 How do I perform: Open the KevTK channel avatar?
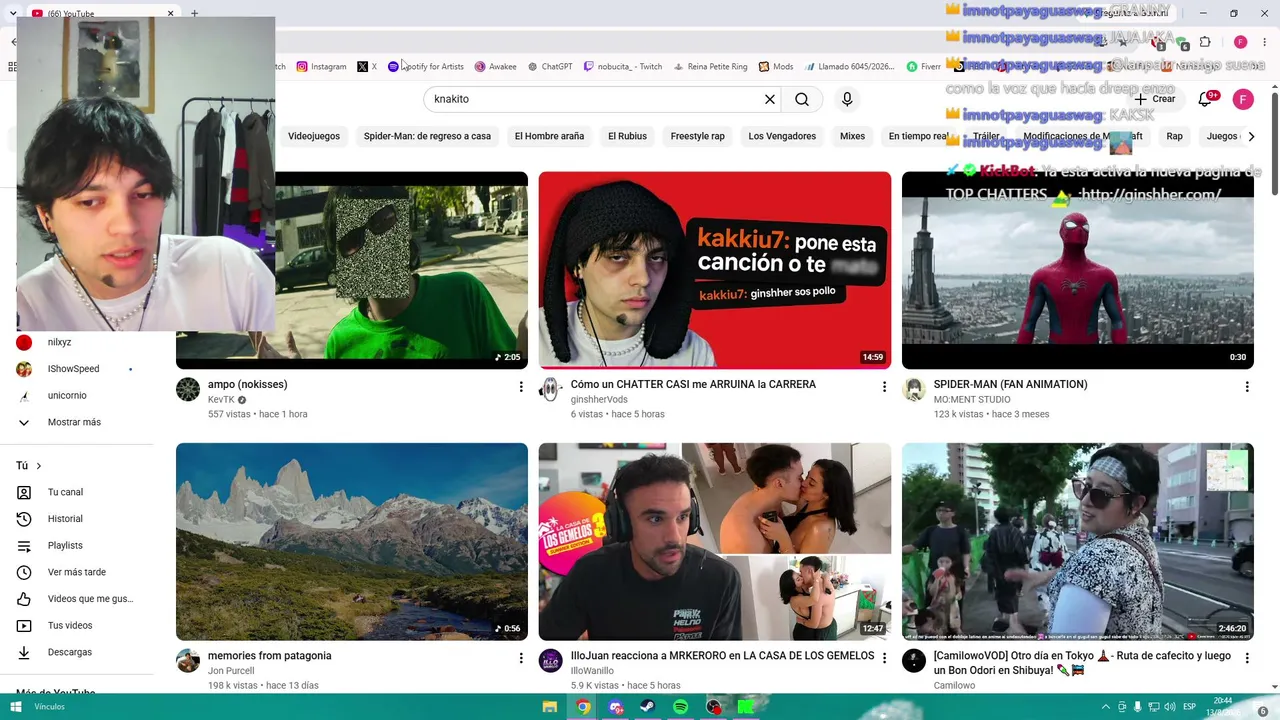pyautogui.click(x=188, y=389)
